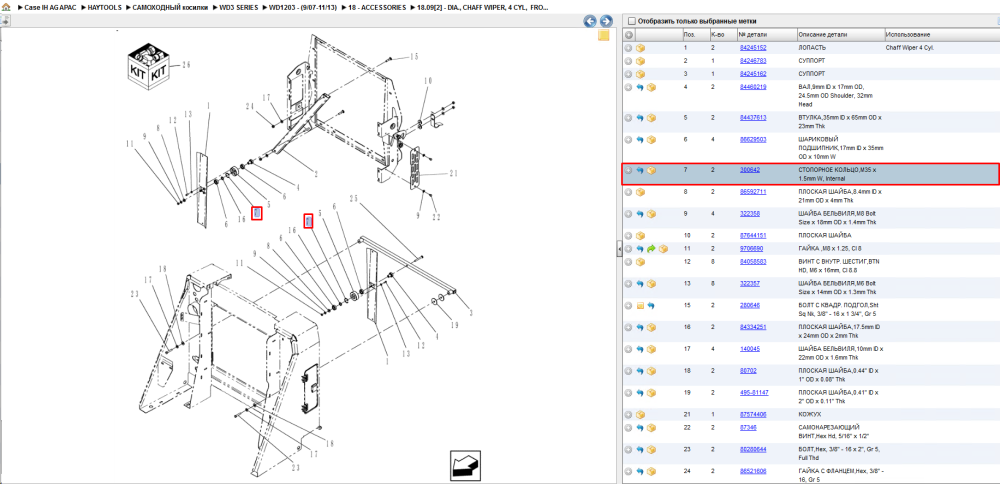
Task: Open part number link 84468219
Action: click(753, 87)
